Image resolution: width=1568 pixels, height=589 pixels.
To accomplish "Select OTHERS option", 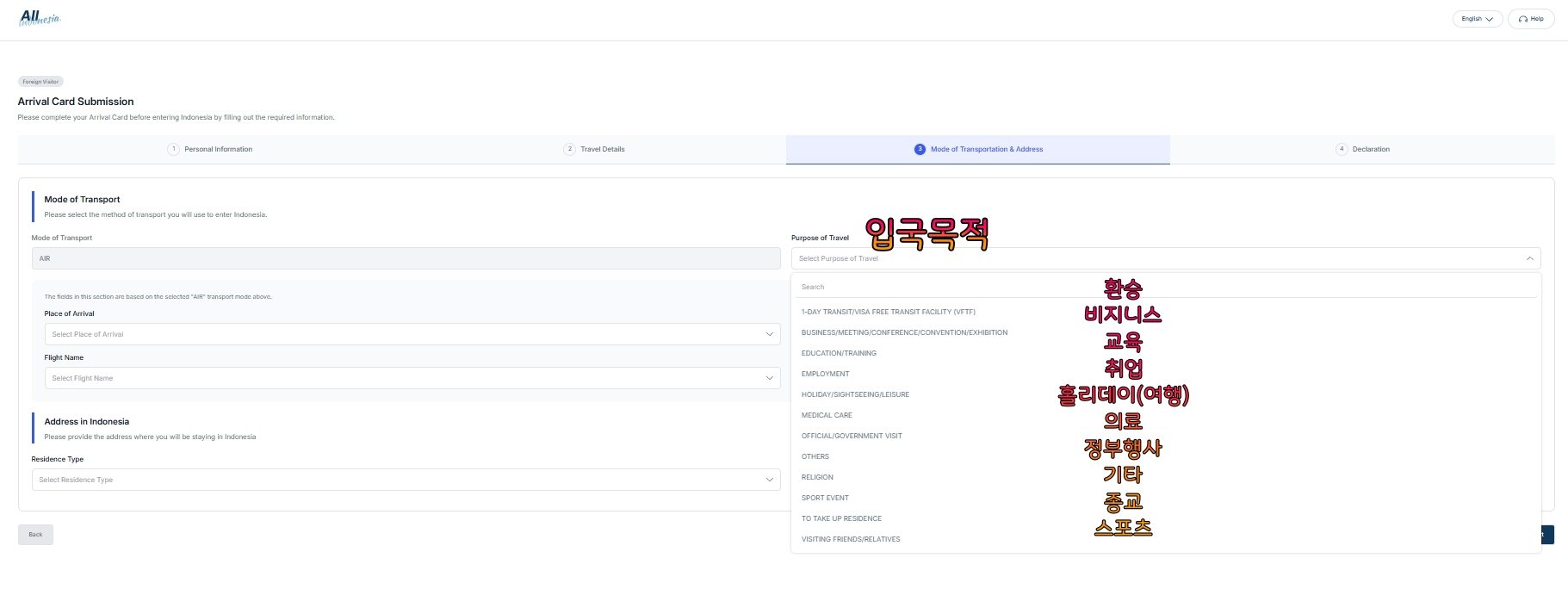I will coord(1166,456).
